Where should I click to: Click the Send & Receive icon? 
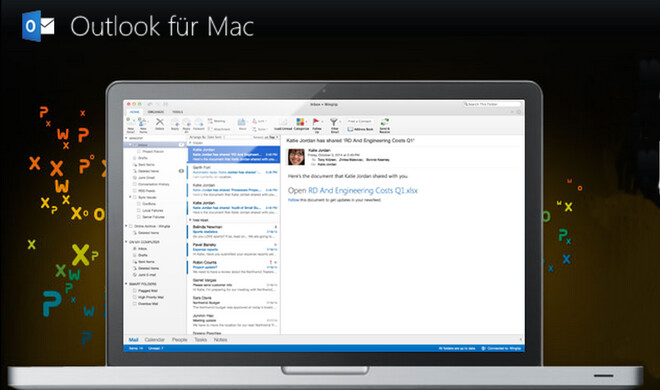pyautogui.click(x=385, y=122)
